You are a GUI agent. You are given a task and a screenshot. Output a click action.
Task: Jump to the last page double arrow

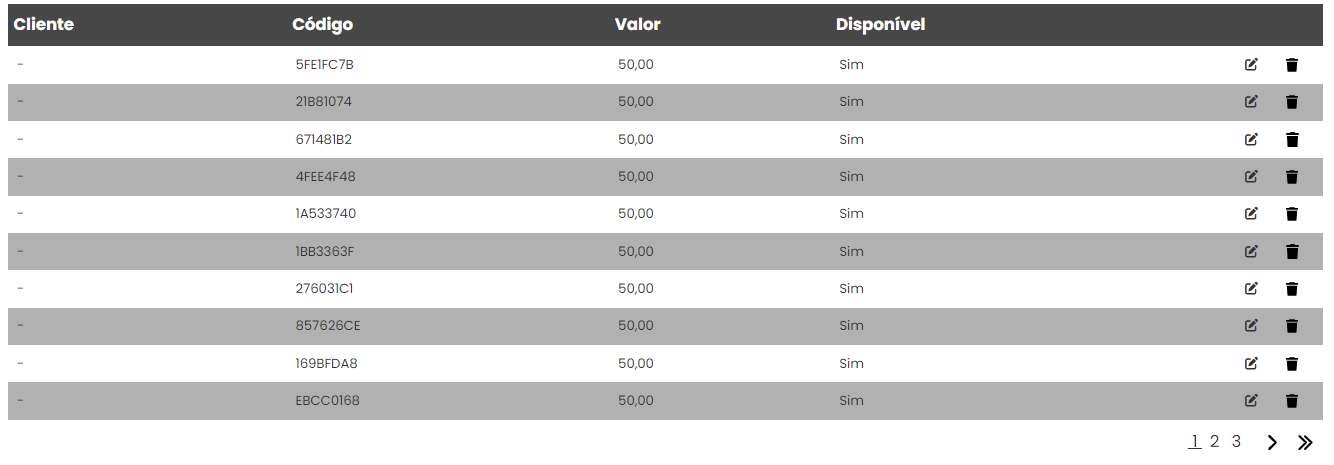tap(1305, 442)
